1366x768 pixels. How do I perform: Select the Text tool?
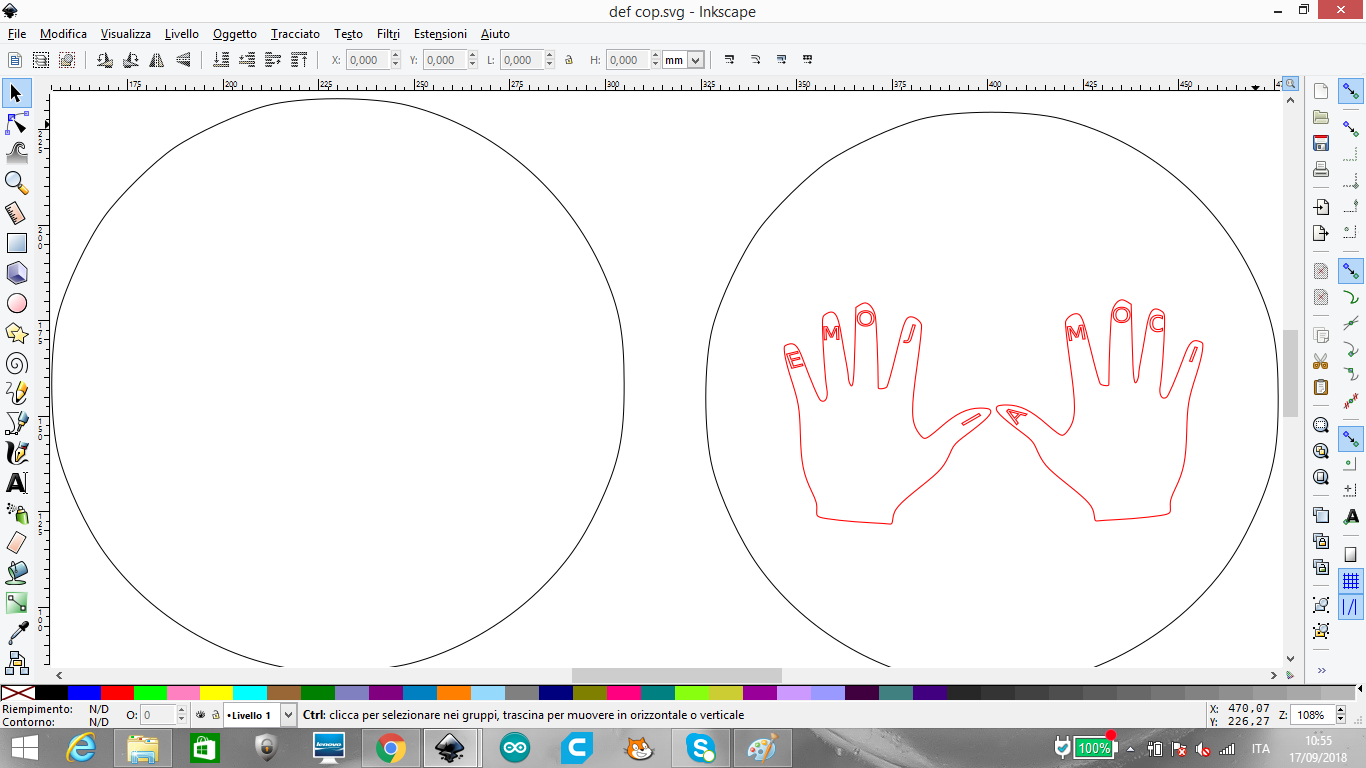pyautogui.click(x=16, y=483)
